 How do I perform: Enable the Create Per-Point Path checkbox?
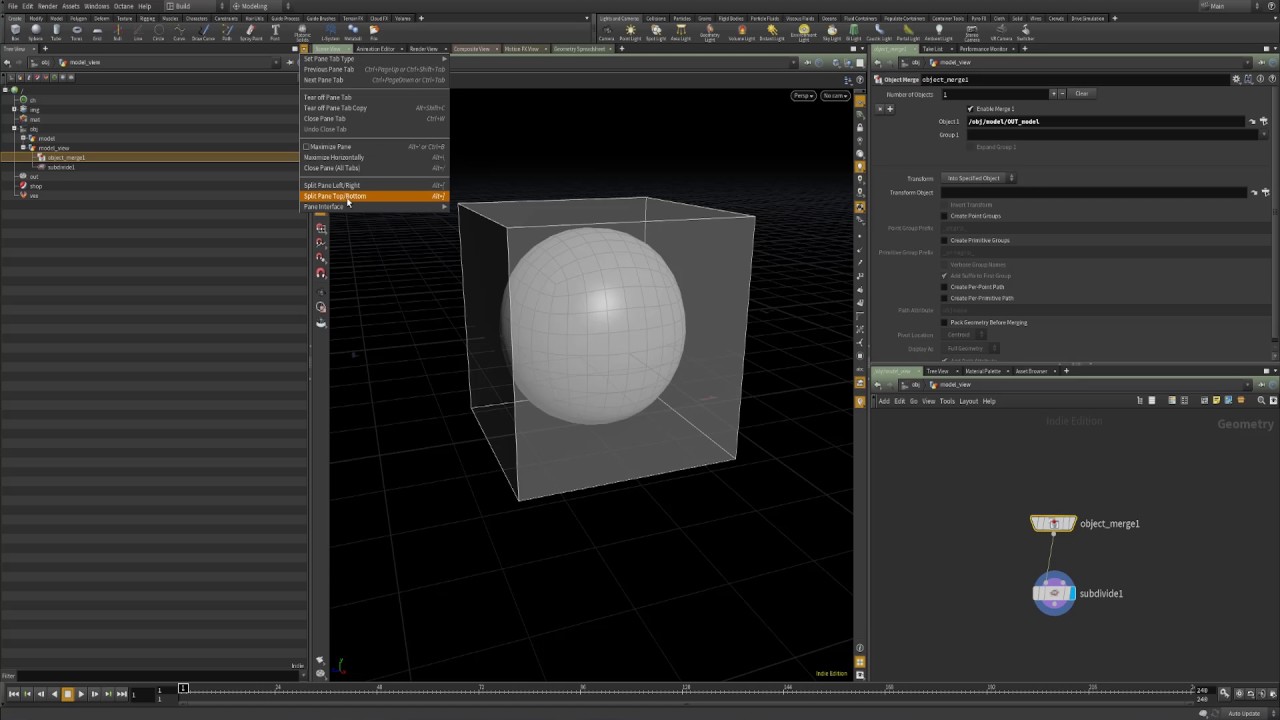(x=944, y=287)
